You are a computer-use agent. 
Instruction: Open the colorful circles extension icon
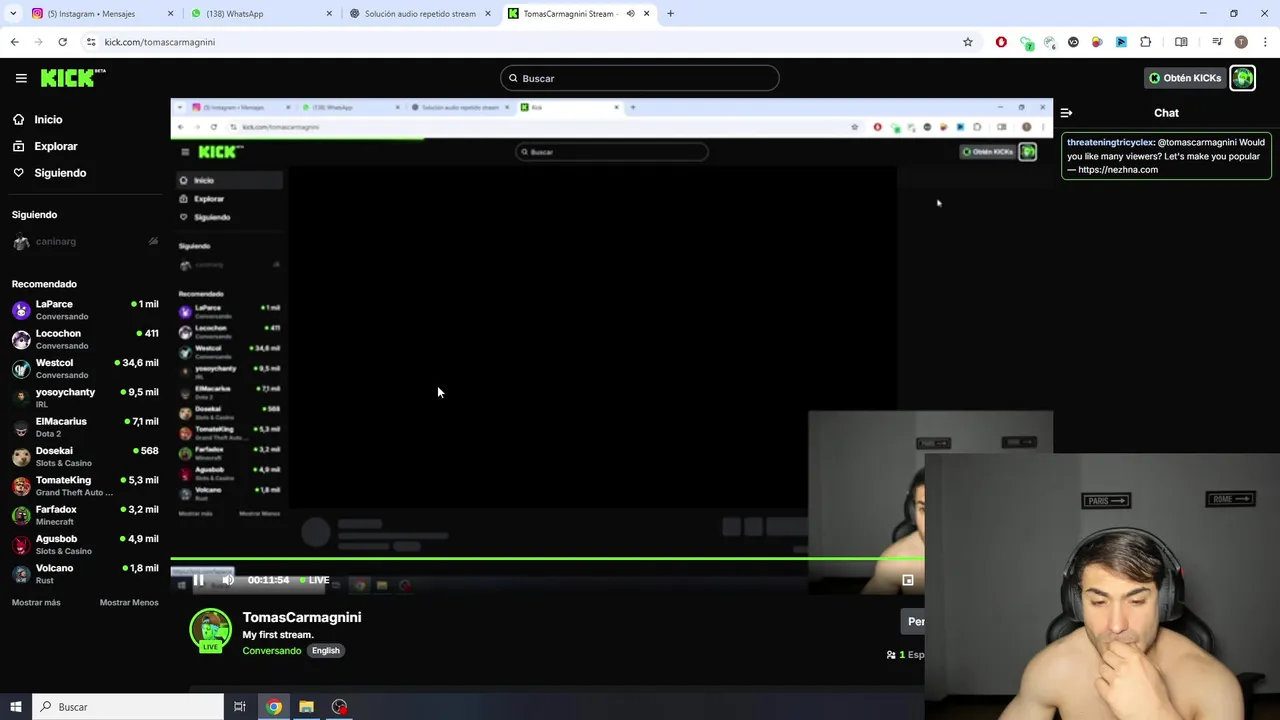tap(1097, 42)
